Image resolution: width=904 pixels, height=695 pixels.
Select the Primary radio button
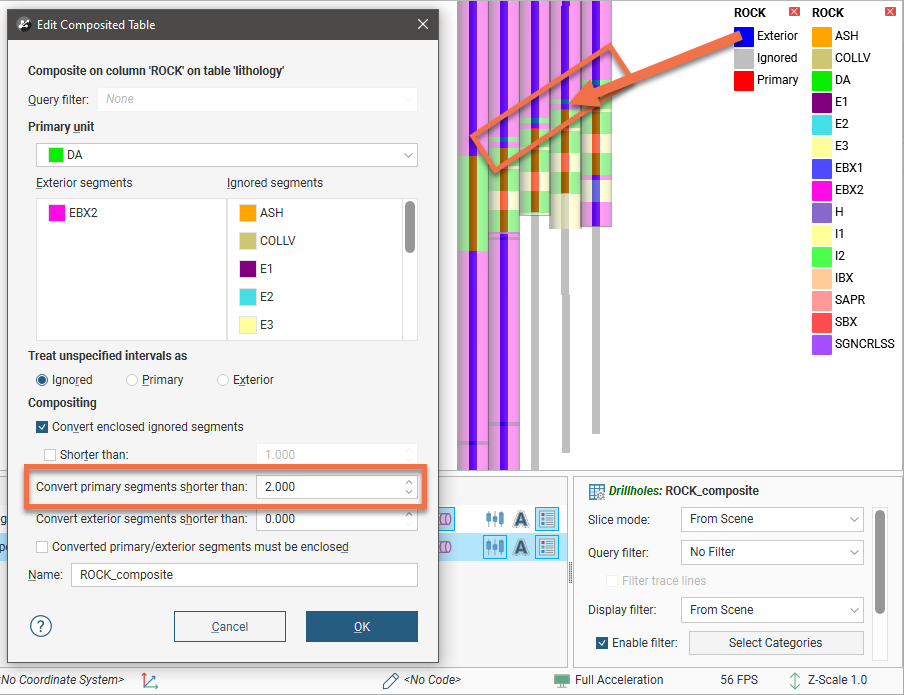point(132,380)
